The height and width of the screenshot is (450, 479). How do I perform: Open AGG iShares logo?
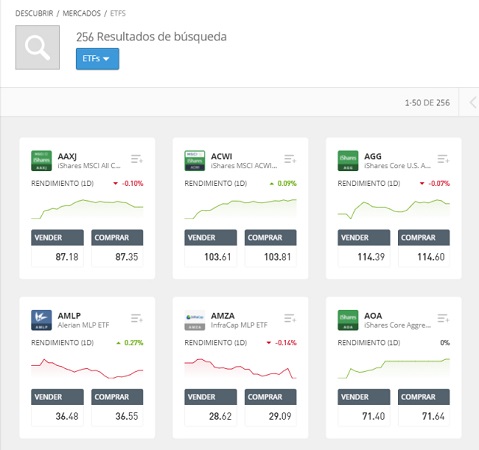click(x=348, y=161)
